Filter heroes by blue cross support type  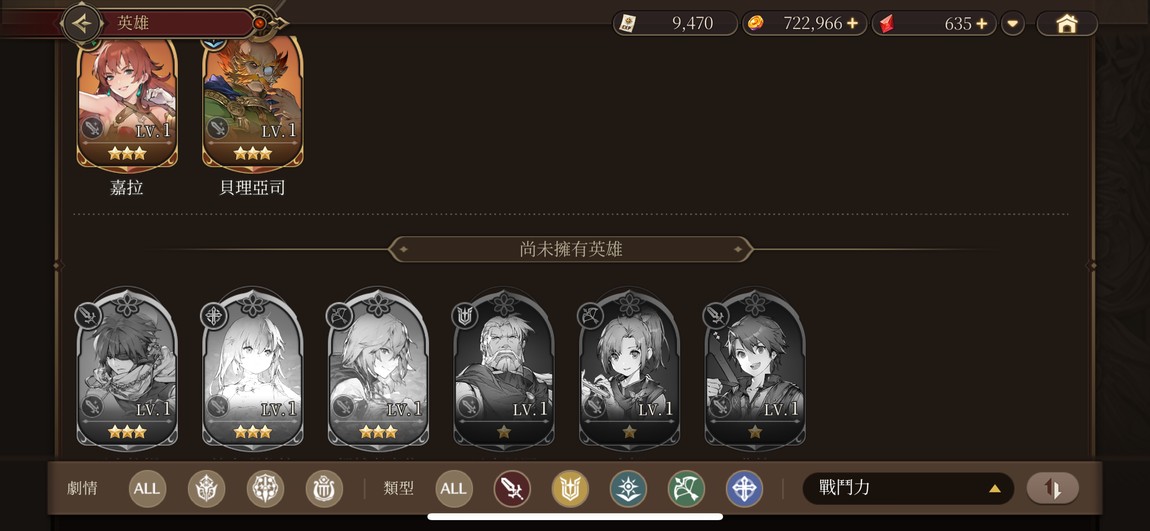744,489
